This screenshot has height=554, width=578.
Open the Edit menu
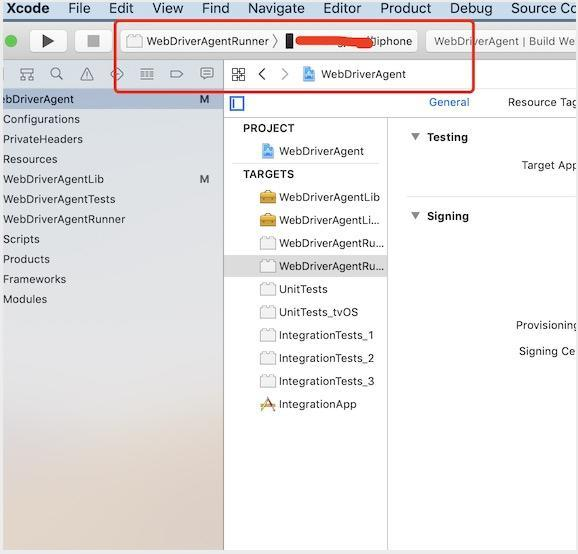[121, 8]
